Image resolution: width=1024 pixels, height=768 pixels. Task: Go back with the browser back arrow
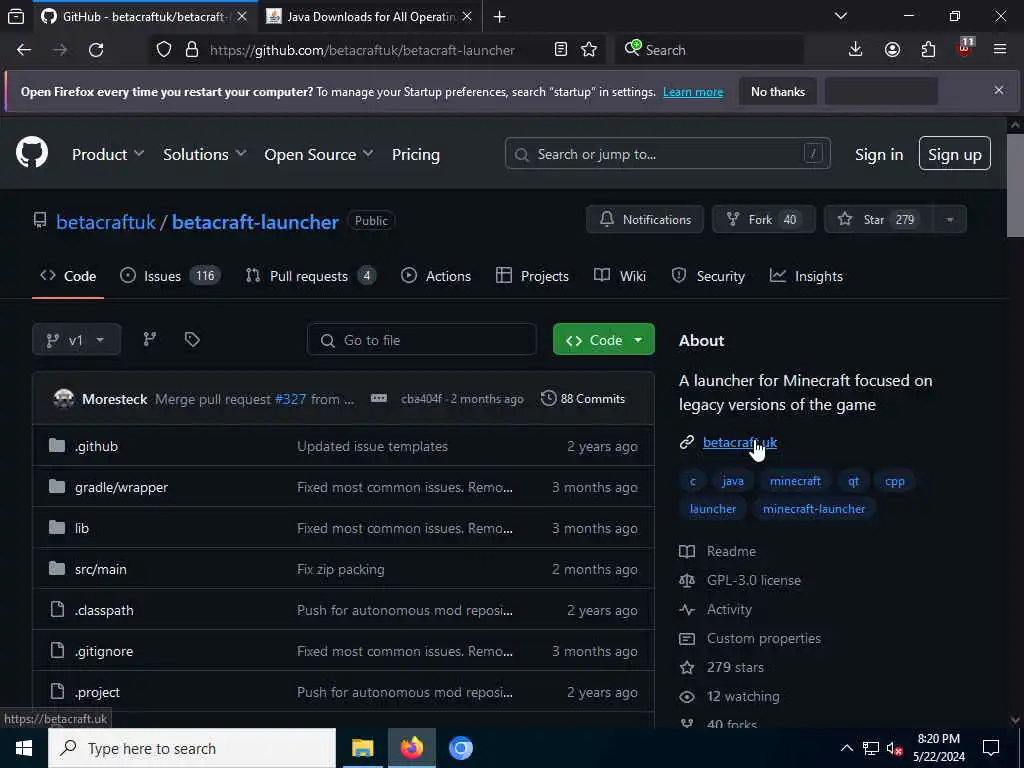tap(24, 50)
